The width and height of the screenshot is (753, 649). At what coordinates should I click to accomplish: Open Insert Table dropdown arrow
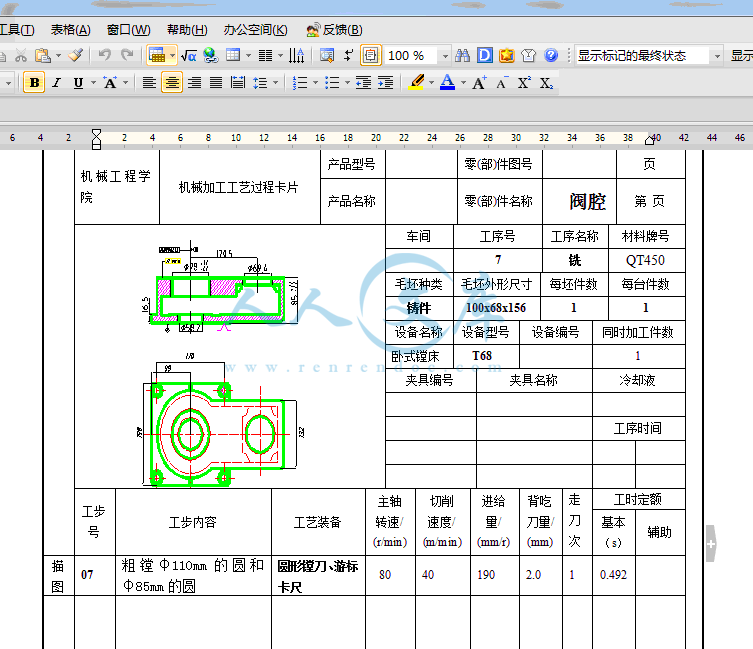pyautogui.click(x=248, y=56)
